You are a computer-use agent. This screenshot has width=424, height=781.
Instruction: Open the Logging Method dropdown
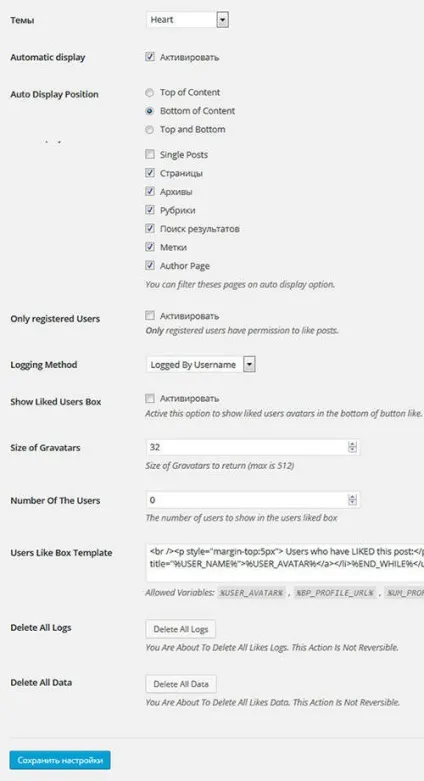coord(201,365)
